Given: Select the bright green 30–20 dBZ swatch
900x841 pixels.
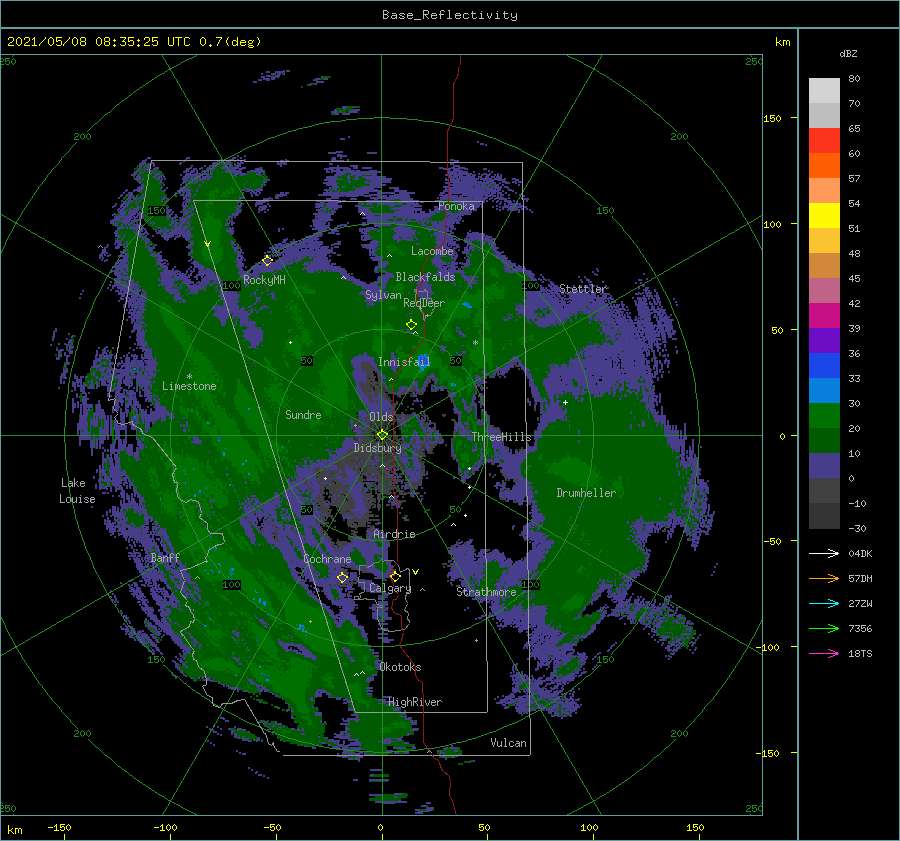Looking at the screenshot, I should pyautogui.click(x=824, y=416).
